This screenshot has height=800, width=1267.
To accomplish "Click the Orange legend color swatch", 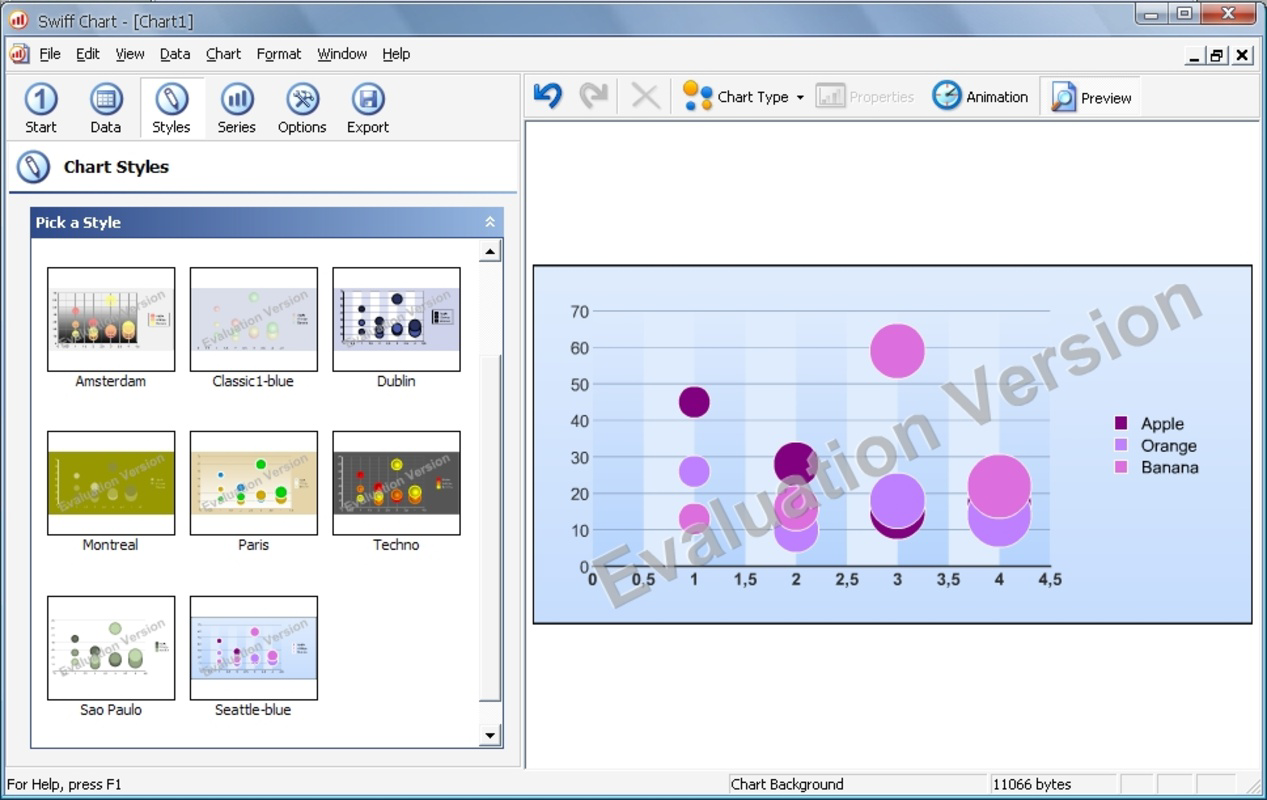I will [1121, 445].
